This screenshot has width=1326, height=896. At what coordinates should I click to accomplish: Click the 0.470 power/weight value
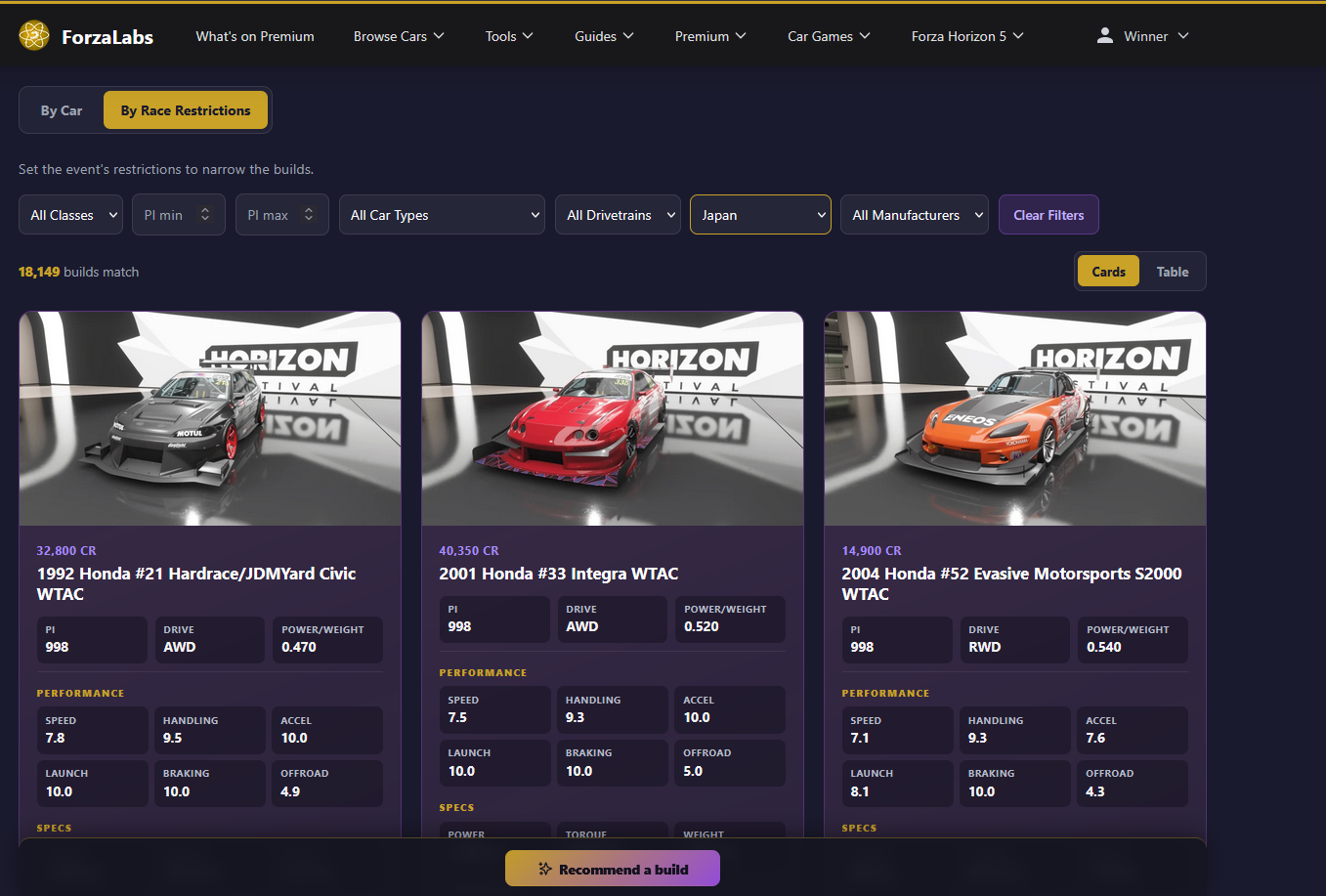(299, 647)
